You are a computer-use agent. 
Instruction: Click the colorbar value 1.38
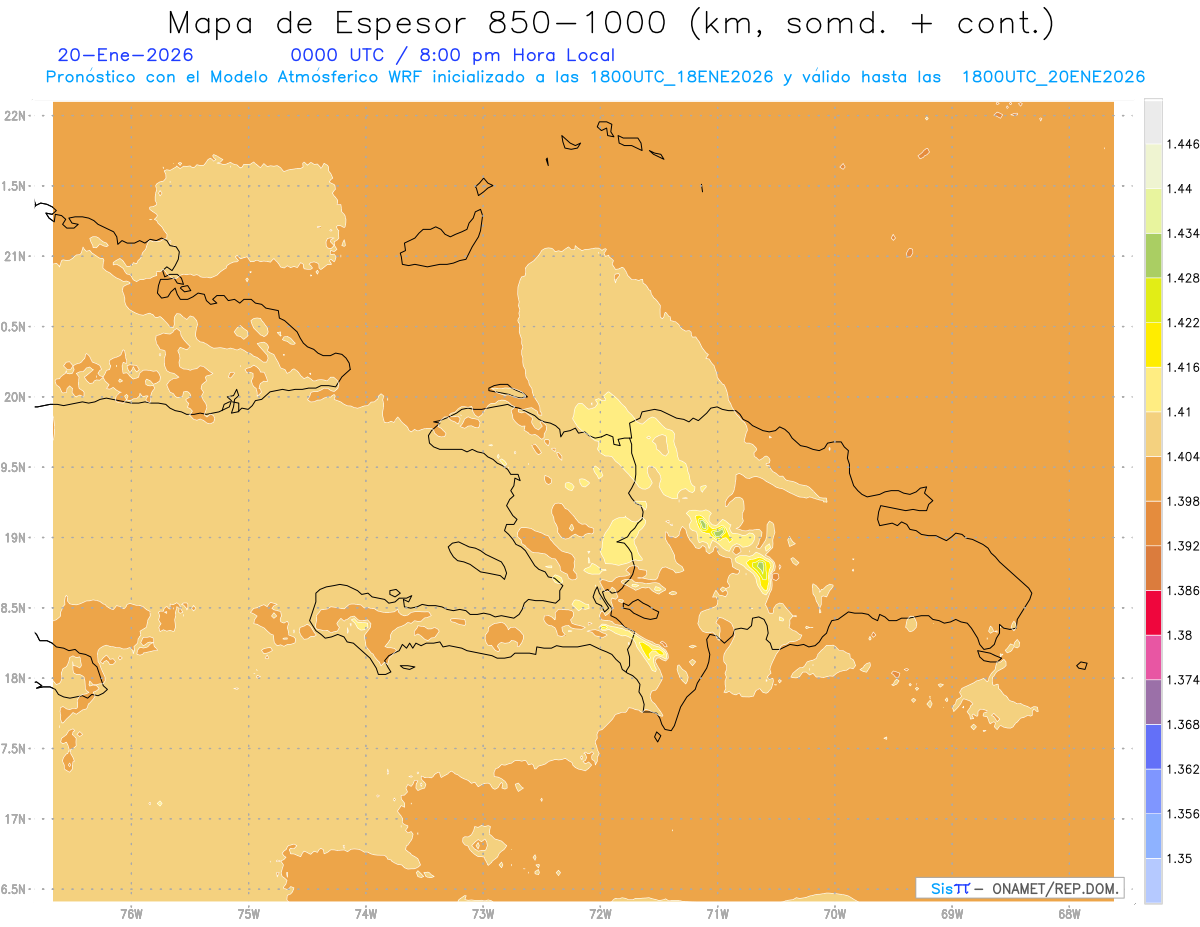pyautogui.click(x=1181, y=635)
